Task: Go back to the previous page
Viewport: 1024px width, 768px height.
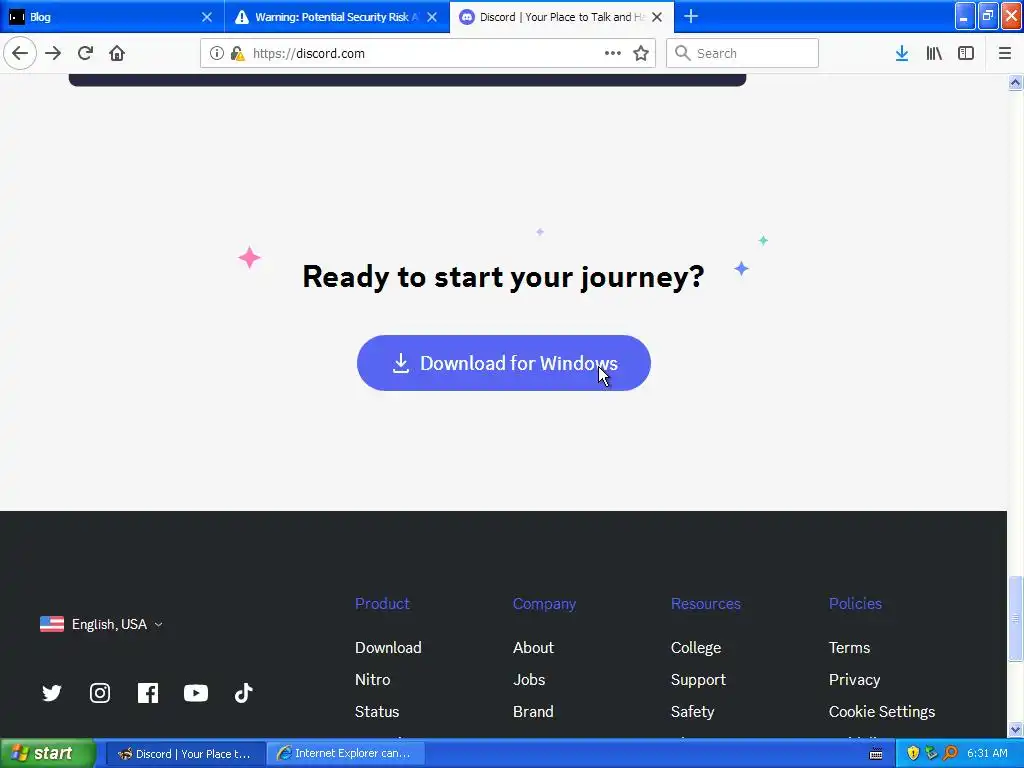Action: (20, 53)
